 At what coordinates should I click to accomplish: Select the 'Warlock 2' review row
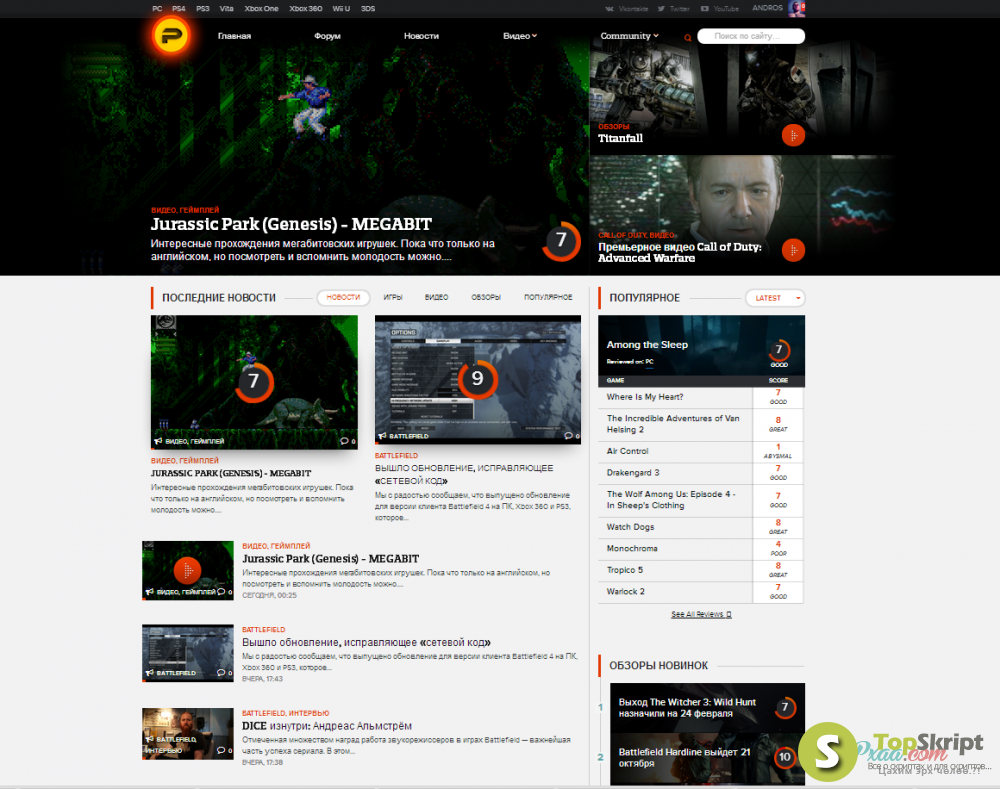(701, 592)
